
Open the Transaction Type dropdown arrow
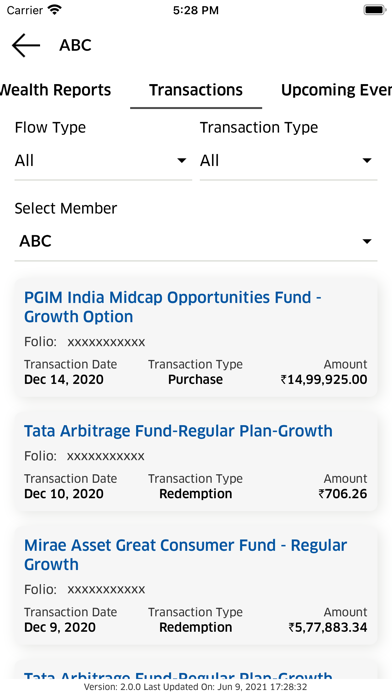367,160
